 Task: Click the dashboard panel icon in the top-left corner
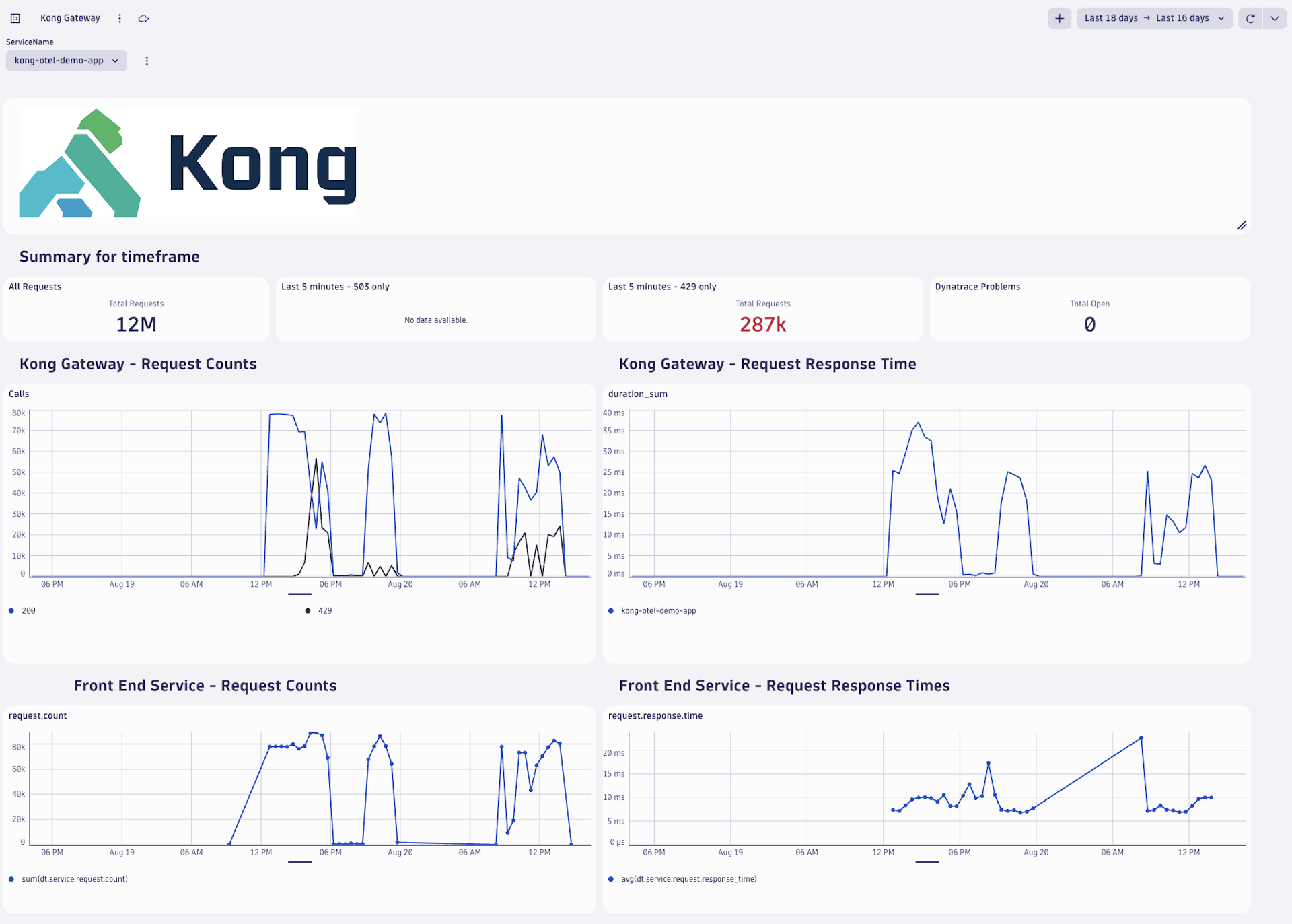coord(15,18)
